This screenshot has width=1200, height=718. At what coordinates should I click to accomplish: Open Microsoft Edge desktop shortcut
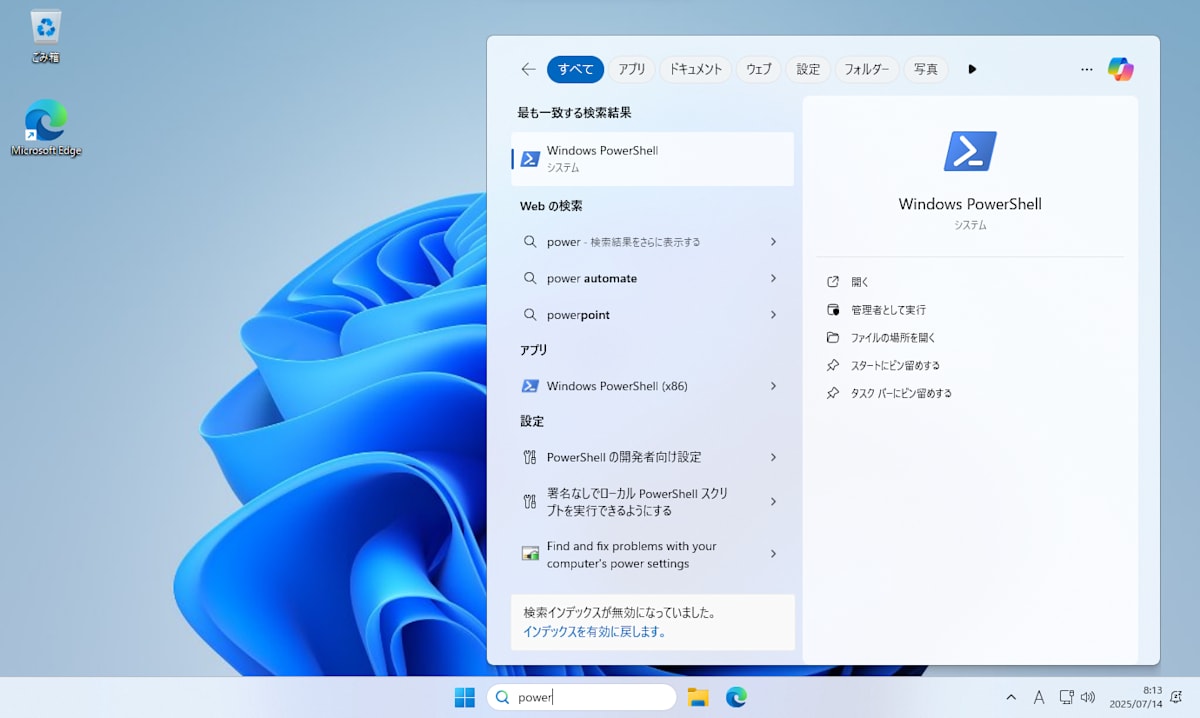coord(46,128)
